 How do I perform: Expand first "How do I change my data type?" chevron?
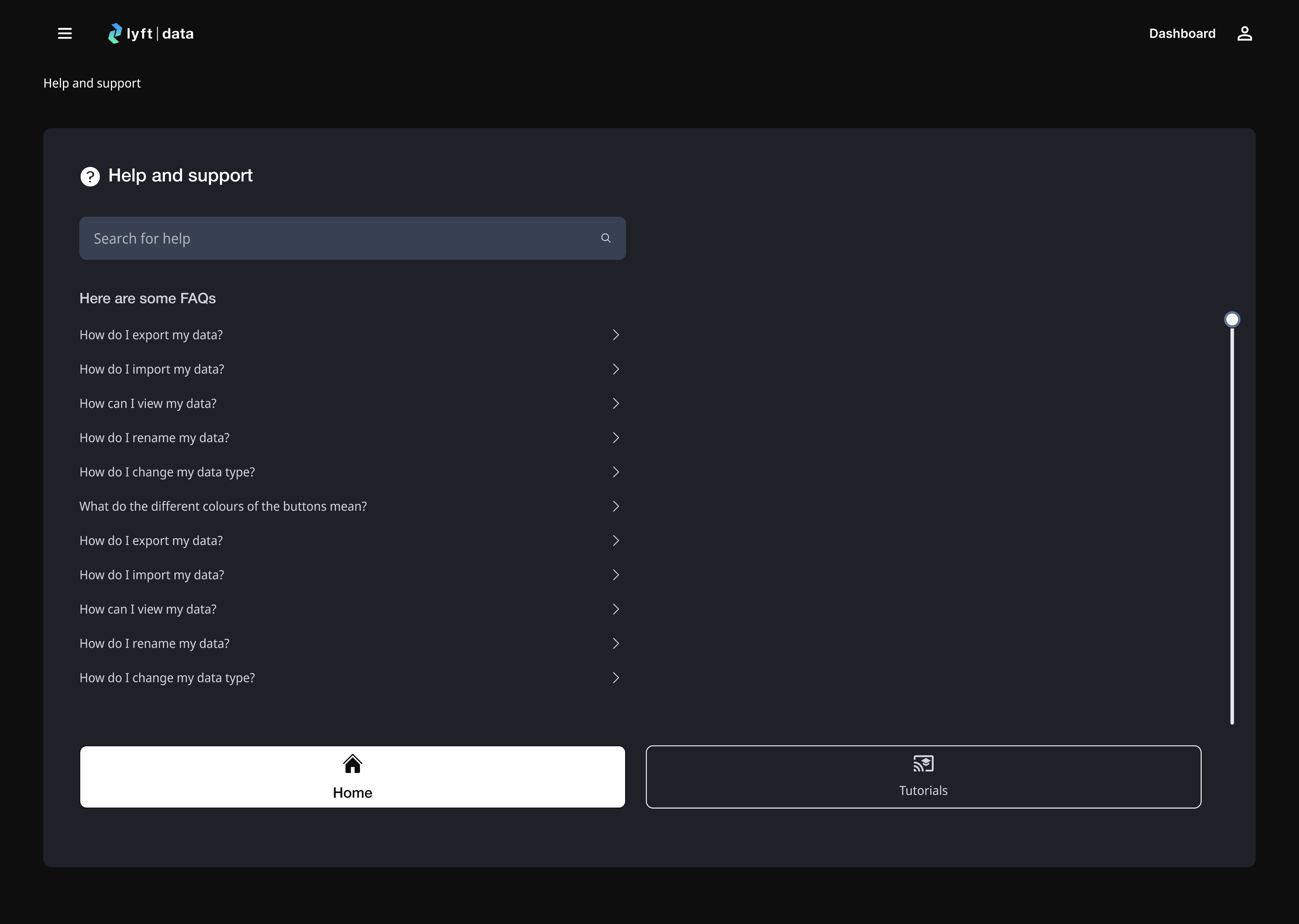pos(615,472)
